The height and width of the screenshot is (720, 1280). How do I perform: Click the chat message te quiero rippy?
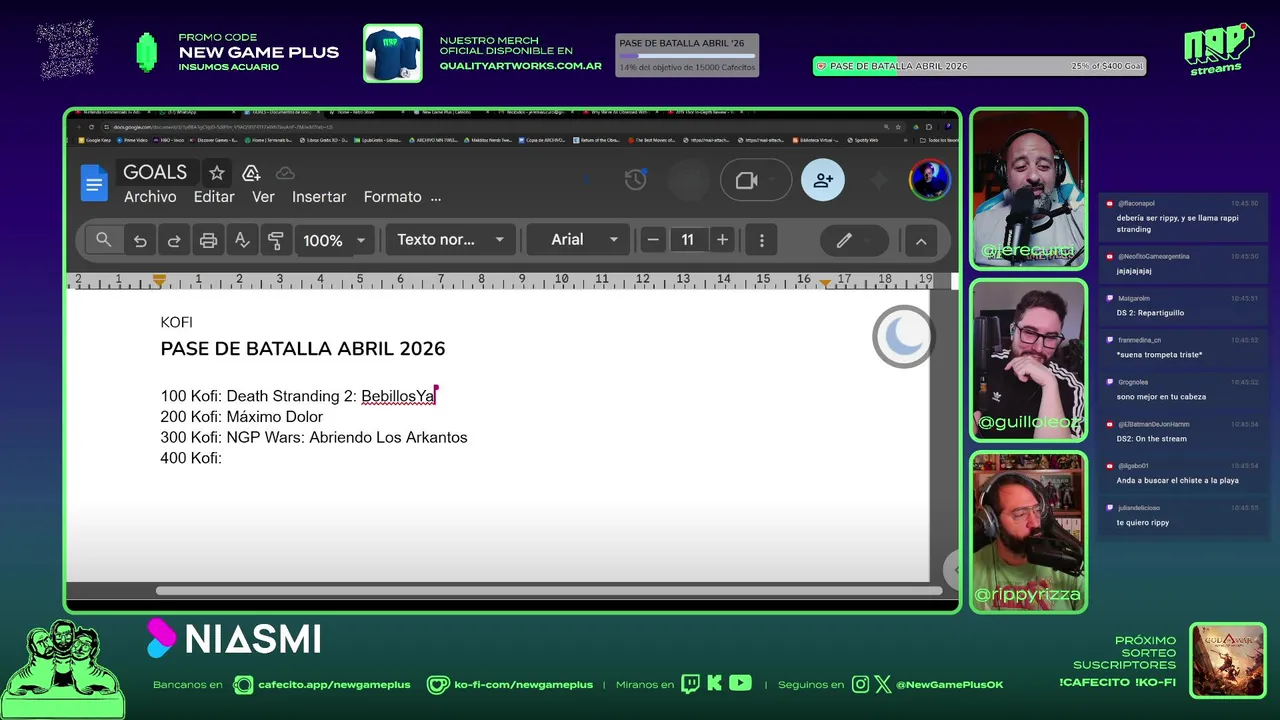coord(1143,522)
